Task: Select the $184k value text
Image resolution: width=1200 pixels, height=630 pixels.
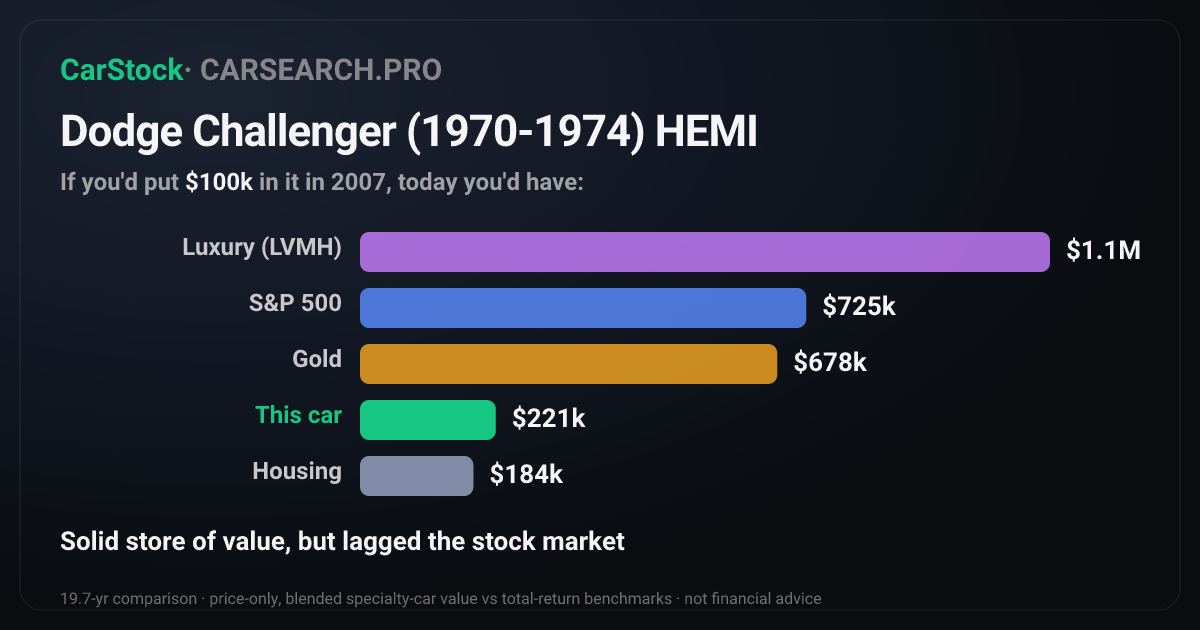Action: point(526,475)
